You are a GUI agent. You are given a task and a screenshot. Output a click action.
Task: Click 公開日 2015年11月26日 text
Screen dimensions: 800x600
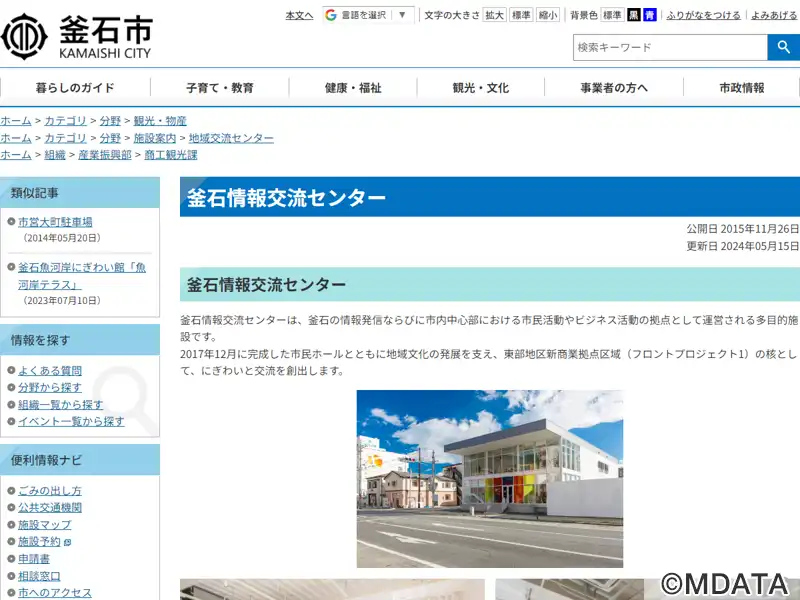742,229
